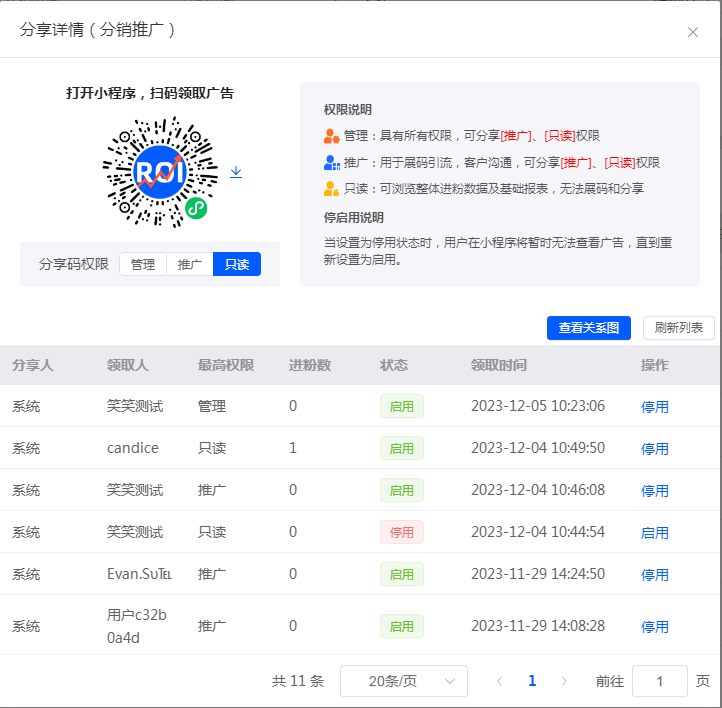Click 共 11 条 total count text
Viewport: 722px width, 708px height.
[298, 681]
